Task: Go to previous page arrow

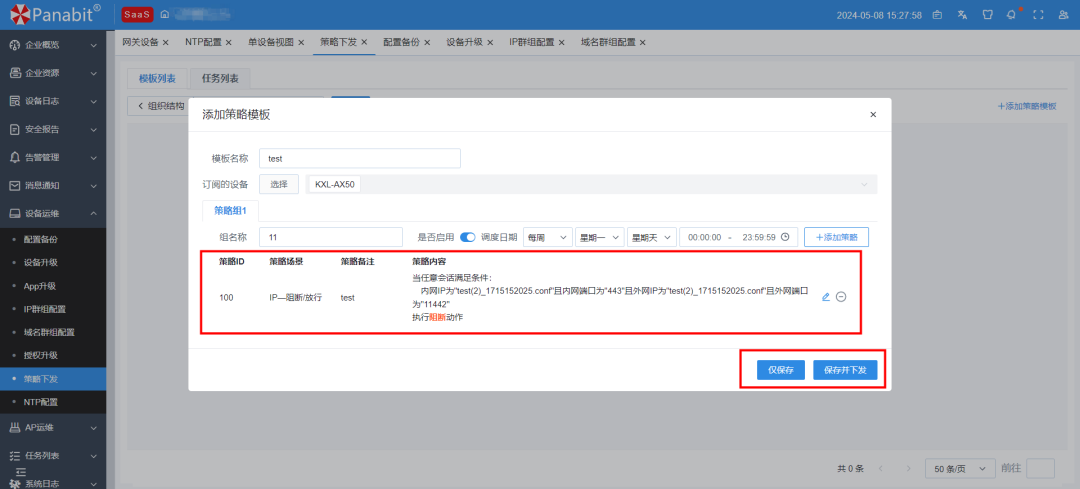Action: point(880,468)
